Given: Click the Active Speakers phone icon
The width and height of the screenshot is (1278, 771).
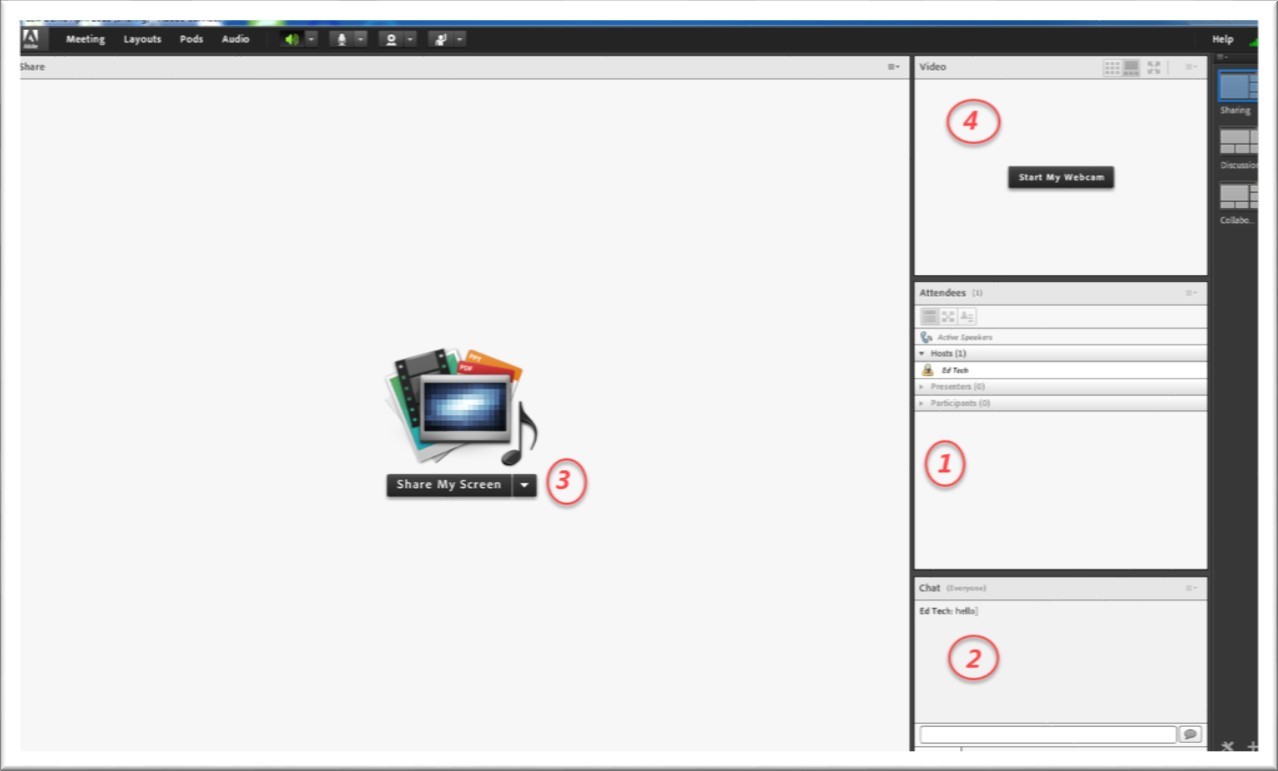Looking at the screenshot, I should 926,338.
